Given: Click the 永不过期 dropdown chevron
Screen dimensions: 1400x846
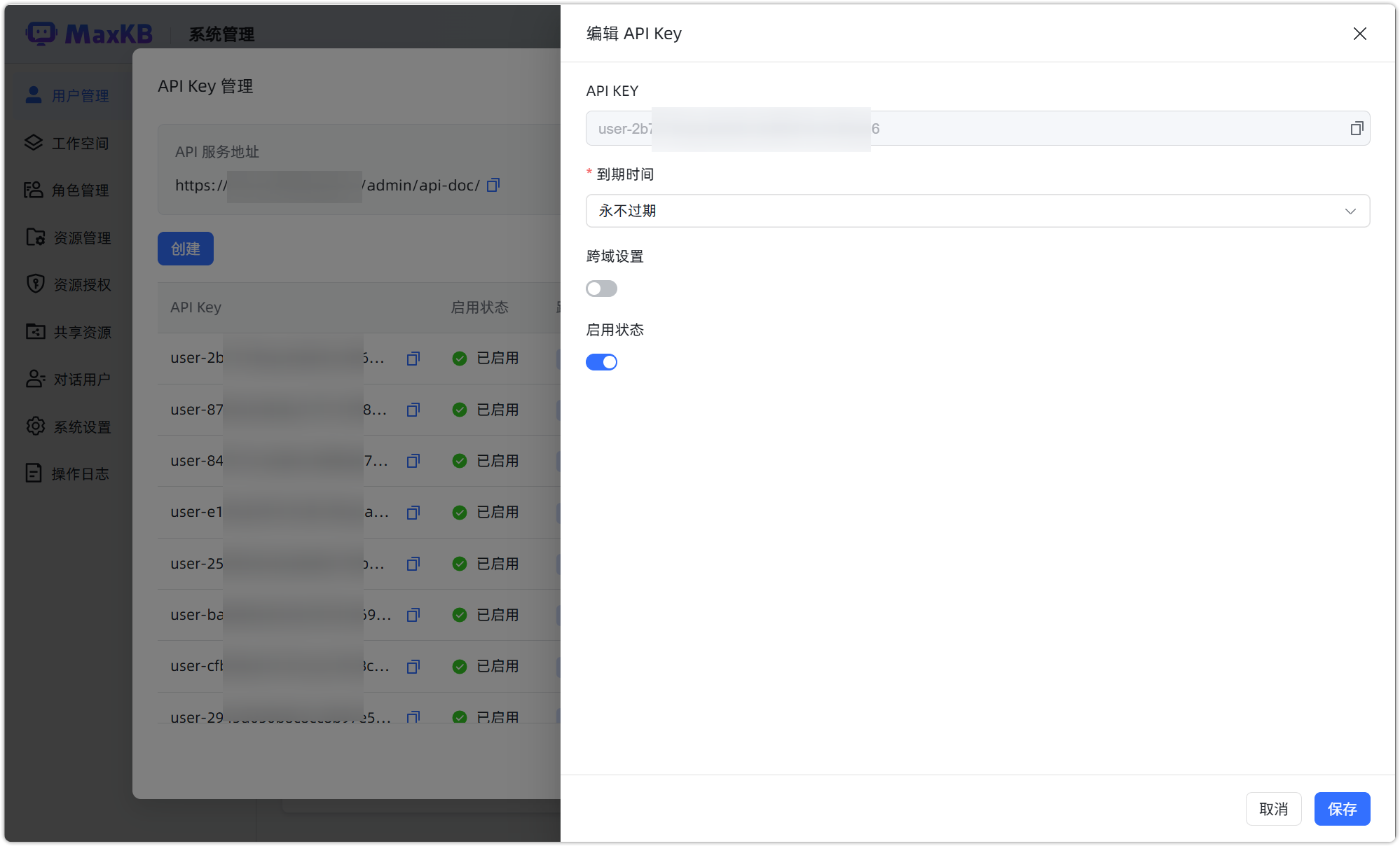Looking at the screenshot, I should click(1350, 211).
